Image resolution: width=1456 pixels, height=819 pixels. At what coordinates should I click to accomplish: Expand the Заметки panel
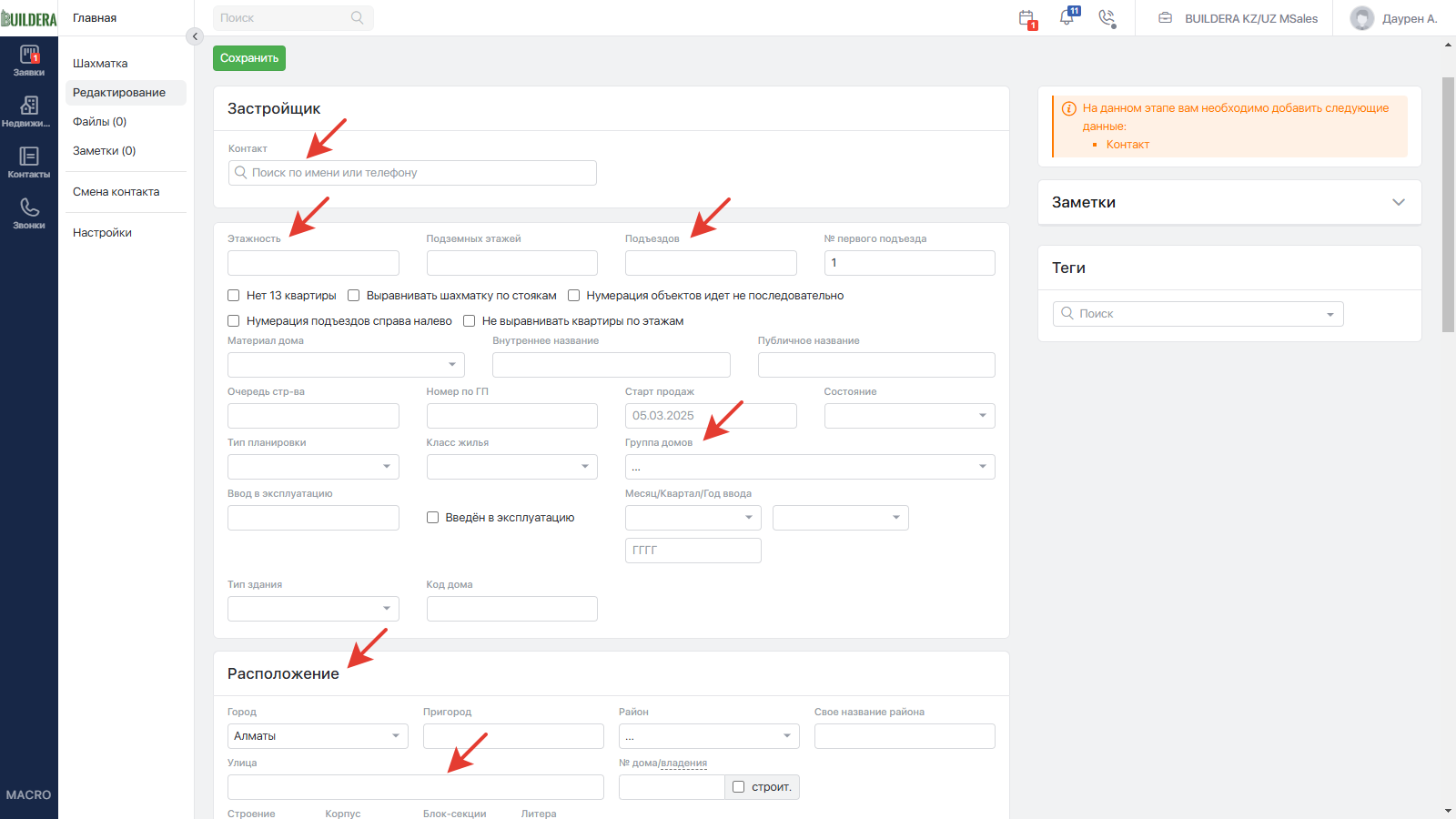[1229, 202]
